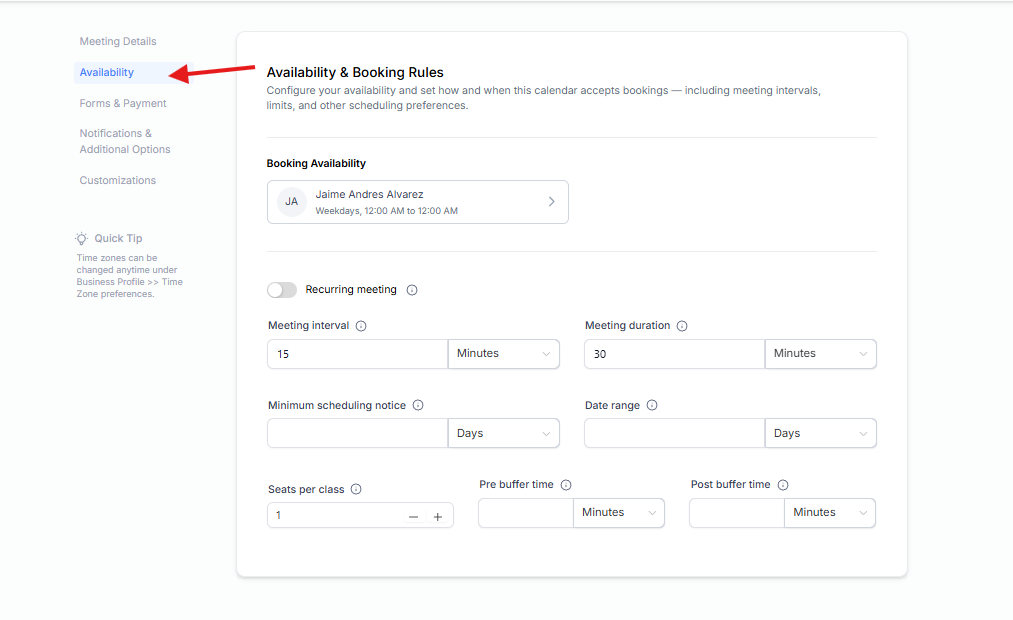Increase seats per class with plus
The height and width of the screenshot is (620, 1013).
pos(438,517)
